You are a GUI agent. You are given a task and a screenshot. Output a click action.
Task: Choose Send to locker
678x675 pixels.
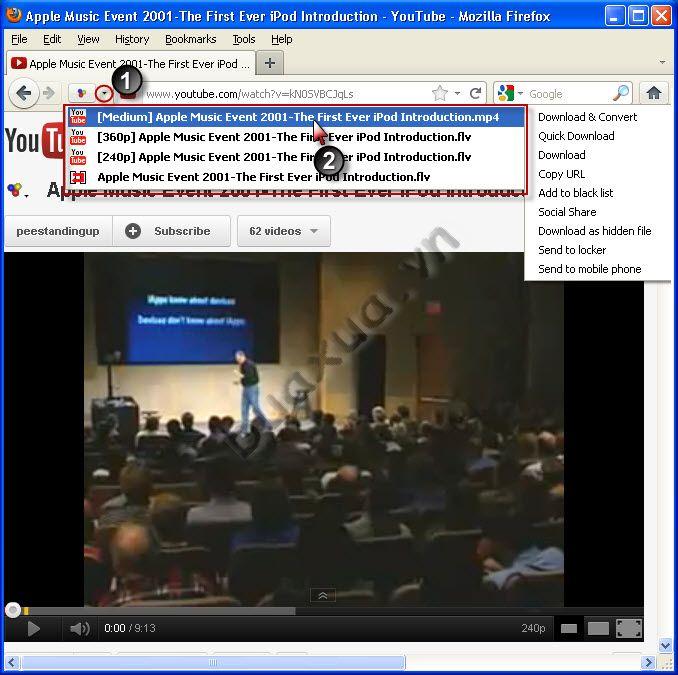tap(572, 250)
